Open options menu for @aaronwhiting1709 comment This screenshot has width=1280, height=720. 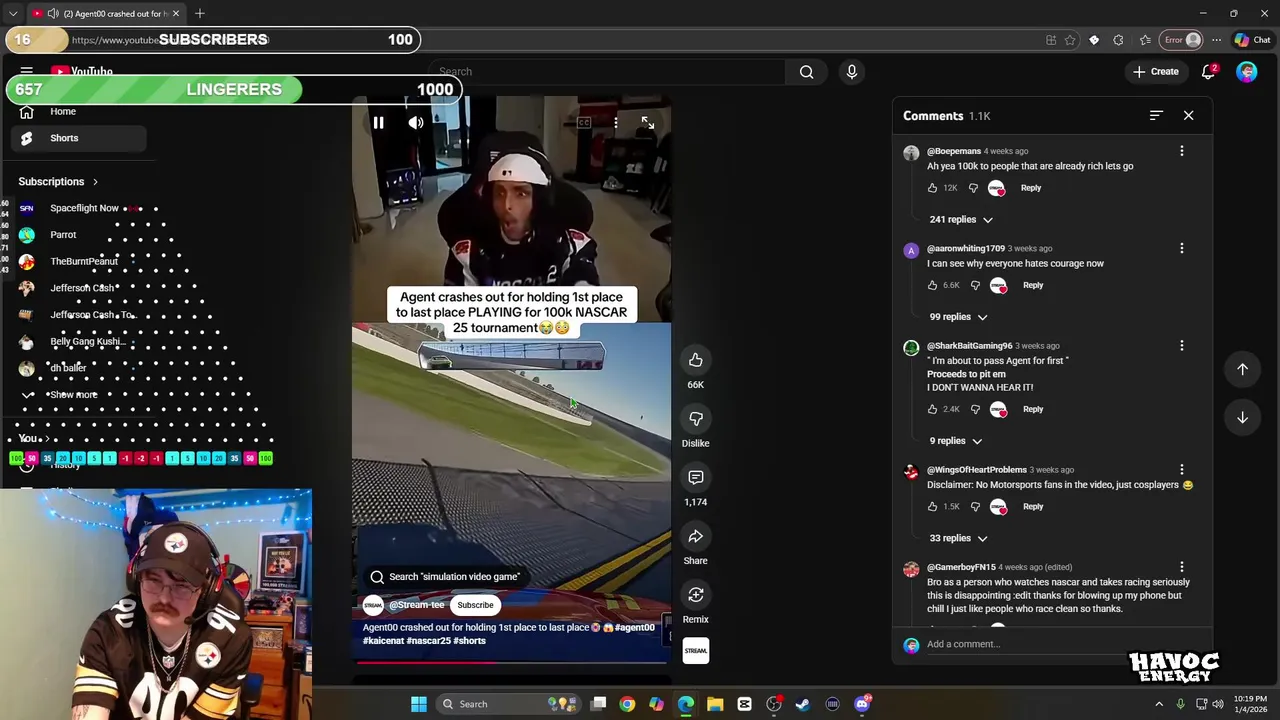1182,248
